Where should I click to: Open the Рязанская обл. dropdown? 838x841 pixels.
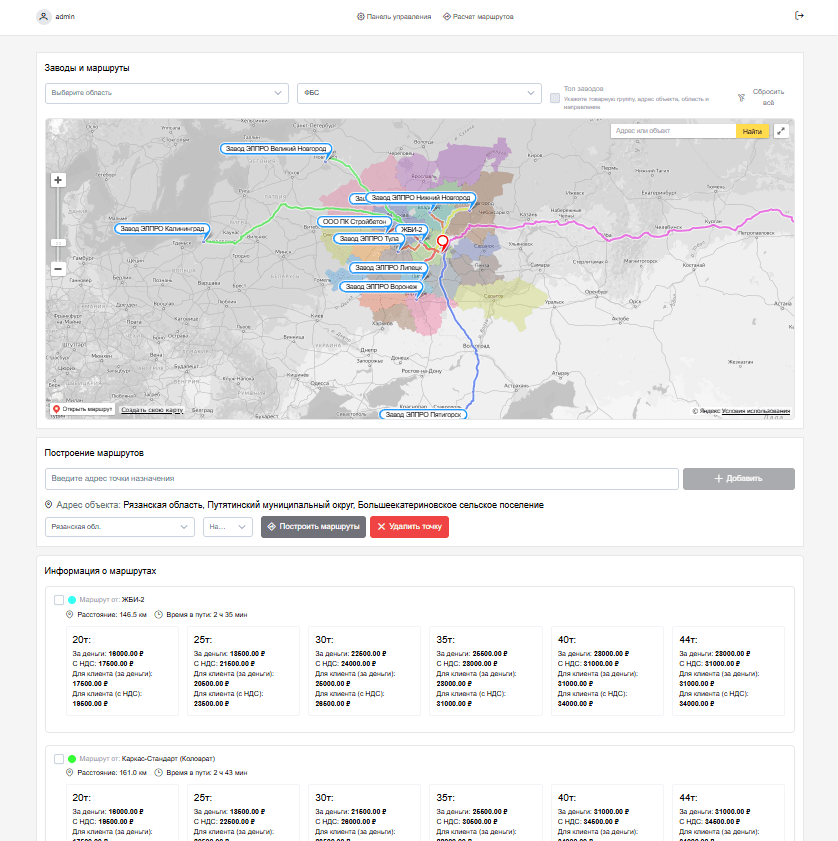click(x=120, y=527)
